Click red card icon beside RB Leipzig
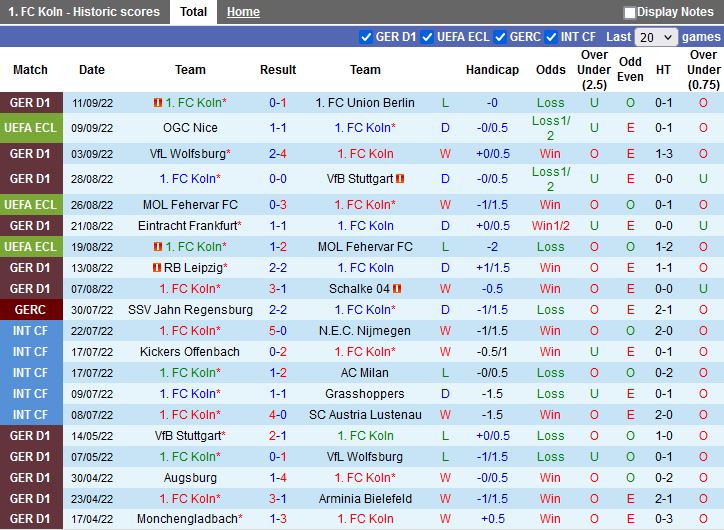This screenshot has height=530, width=724. tap(157, 267)
